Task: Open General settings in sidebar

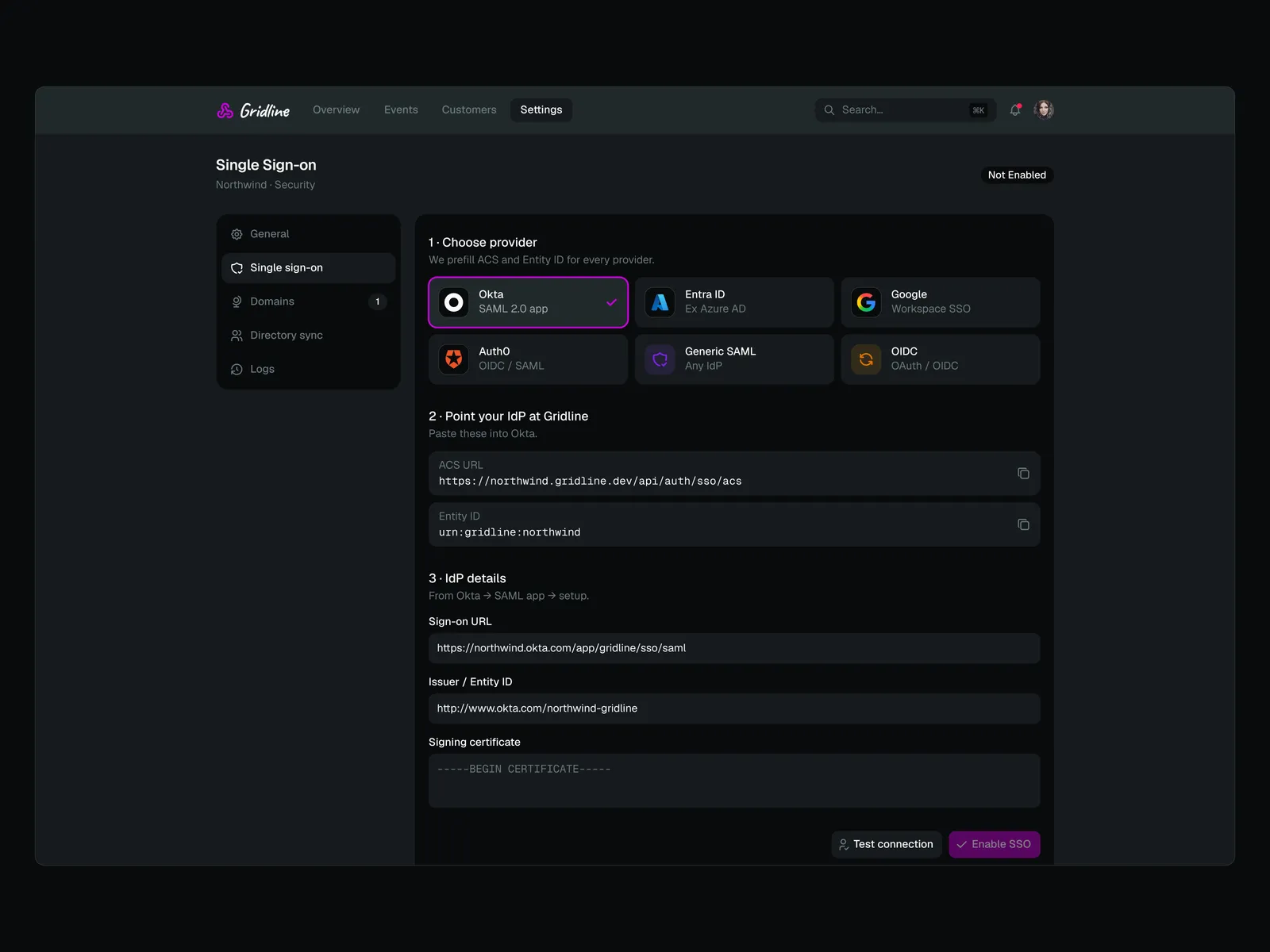Action: (308, 234)
